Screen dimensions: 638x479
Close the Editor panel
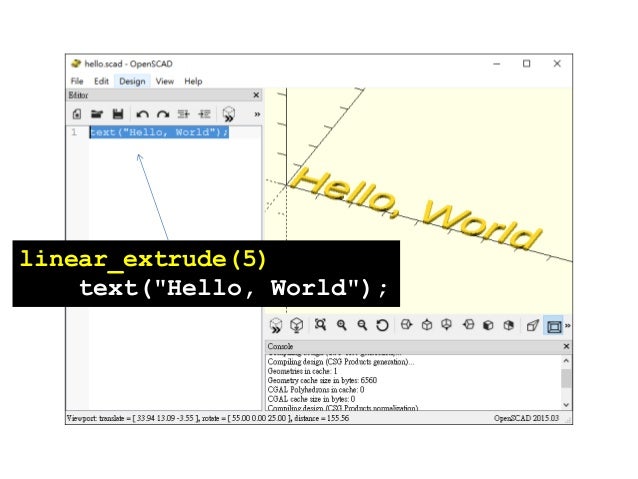[256, 95]
